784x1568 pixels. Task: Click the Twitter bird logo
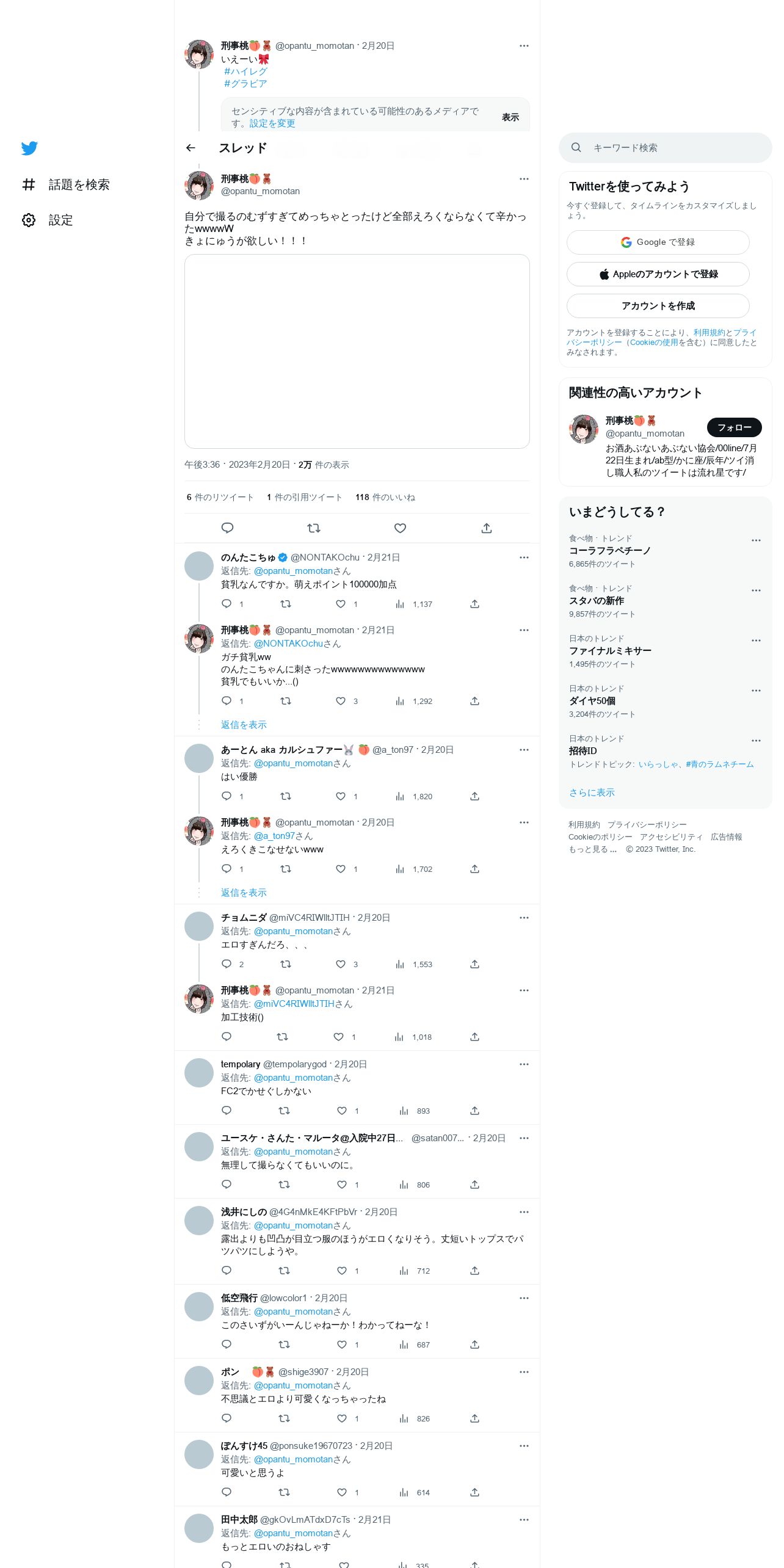pos(29,148)
